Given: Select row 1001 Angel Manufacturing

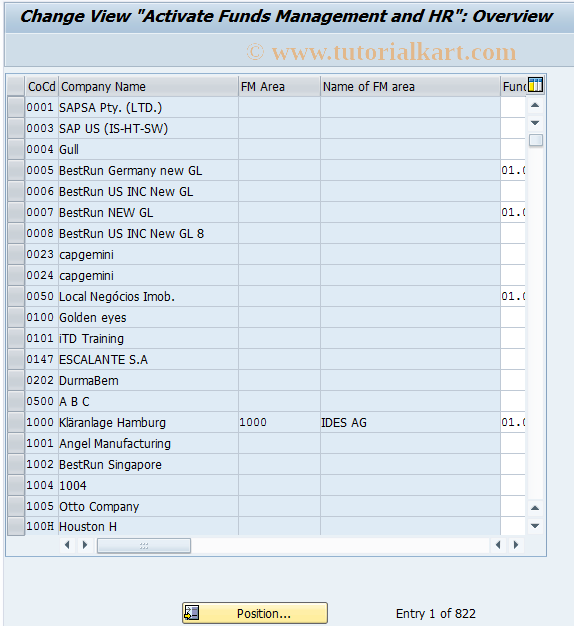Looking at the screenshot, I should point(16,443).
